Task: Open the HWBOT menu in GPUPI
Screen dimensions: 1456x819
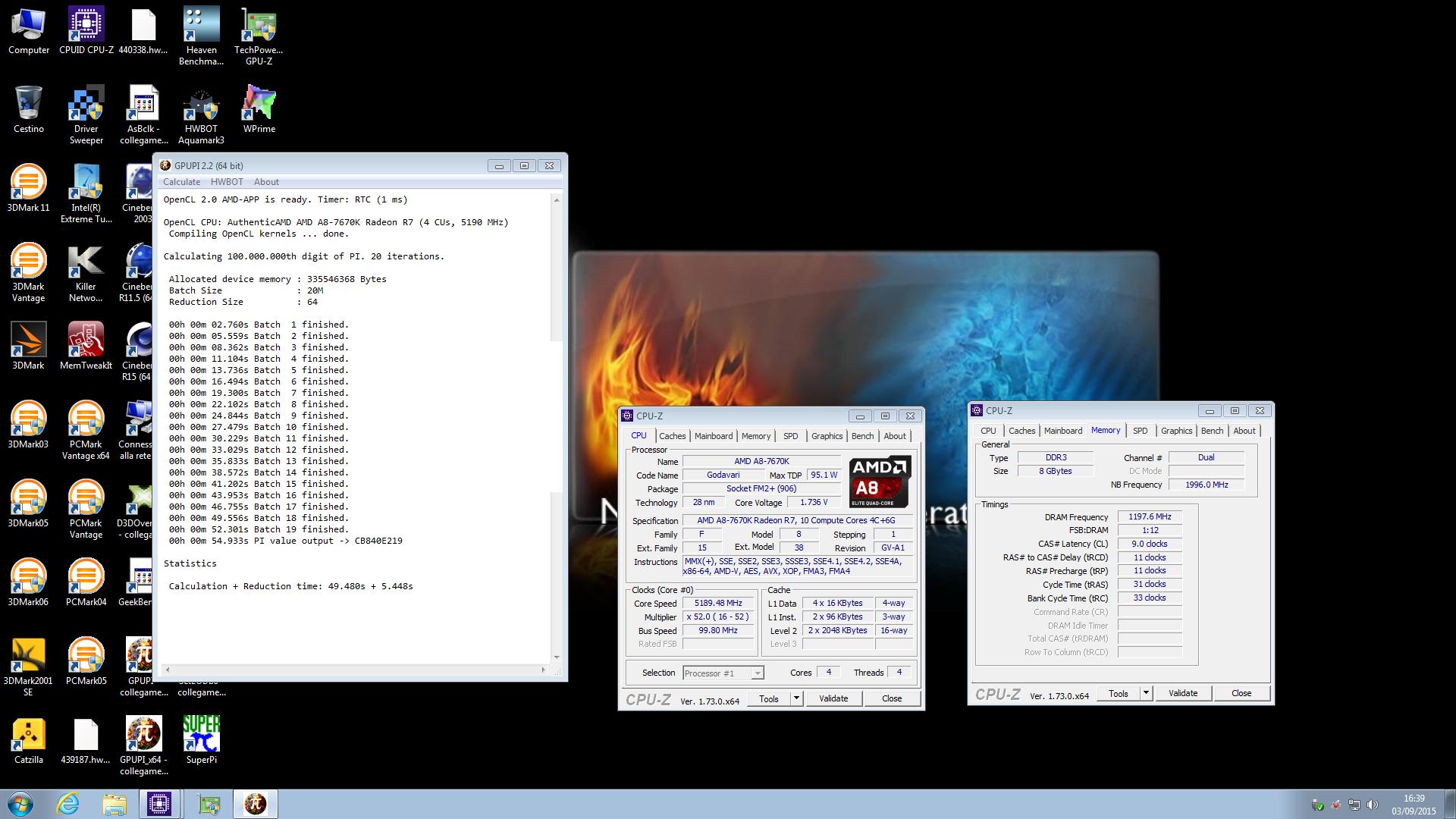Action: pyautogui.click(x=227, y=182)
